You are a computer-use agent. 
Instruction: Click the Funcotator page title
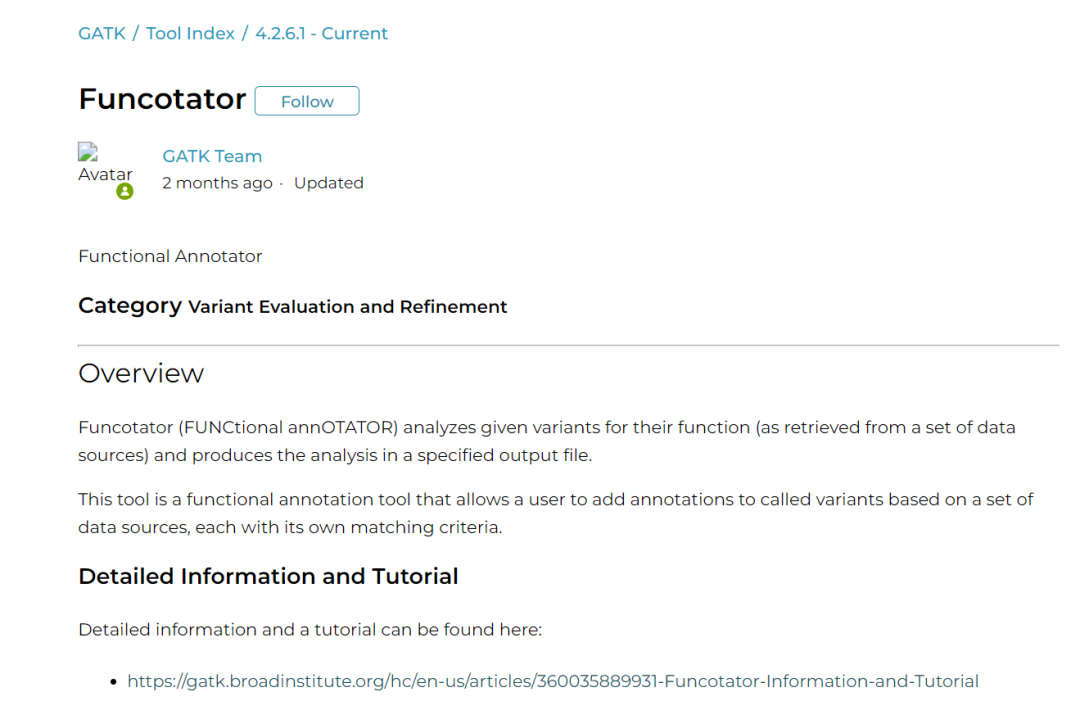tap(162, 99)
